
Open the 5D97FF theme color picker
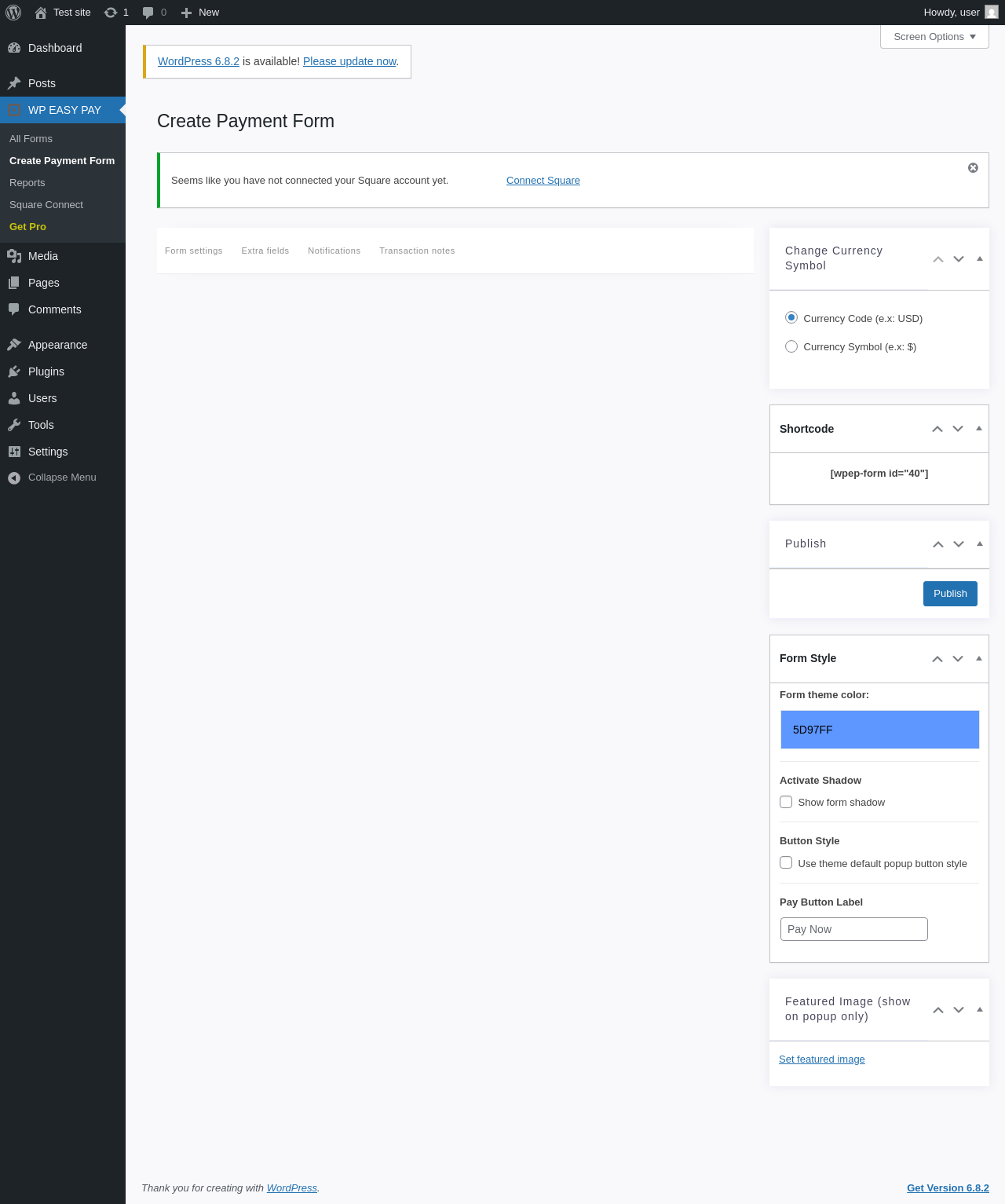click(879, 730)
